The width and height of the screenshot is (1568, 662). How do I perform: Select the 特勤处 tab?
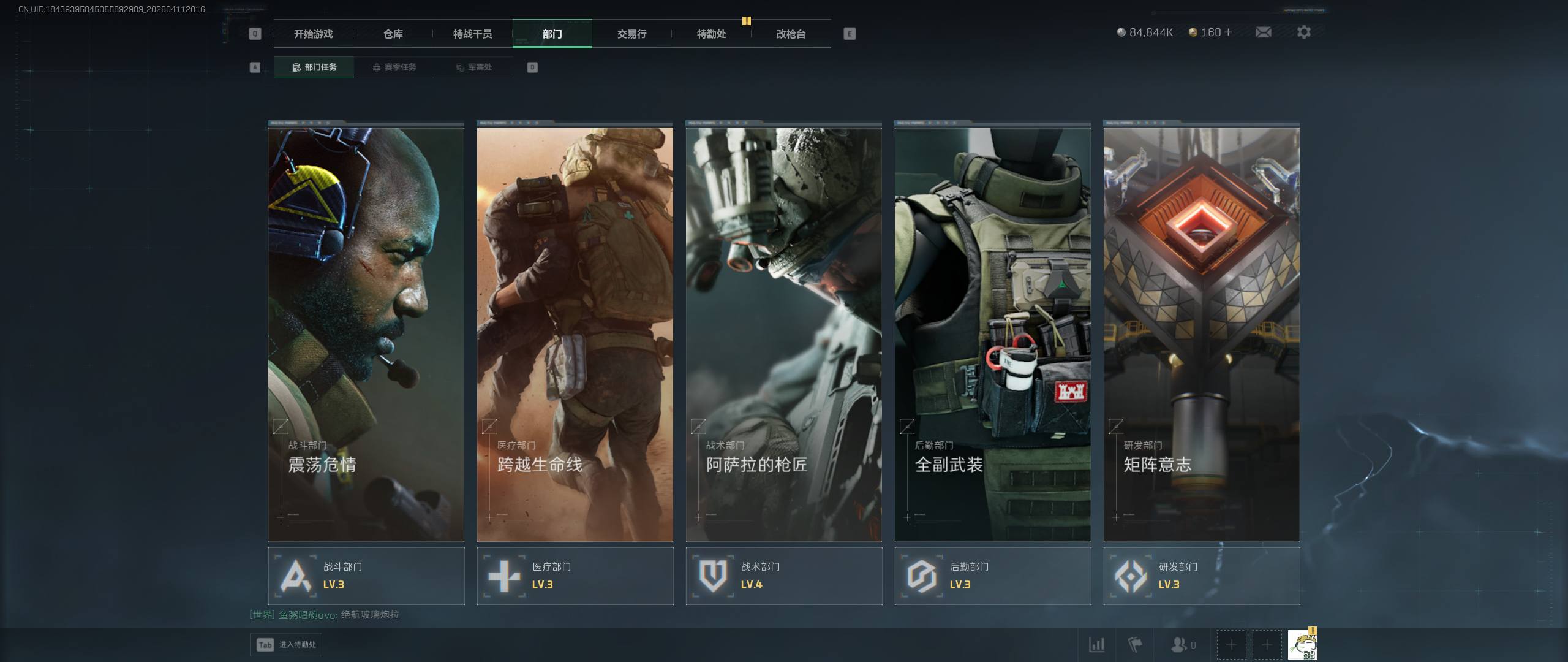711,34
